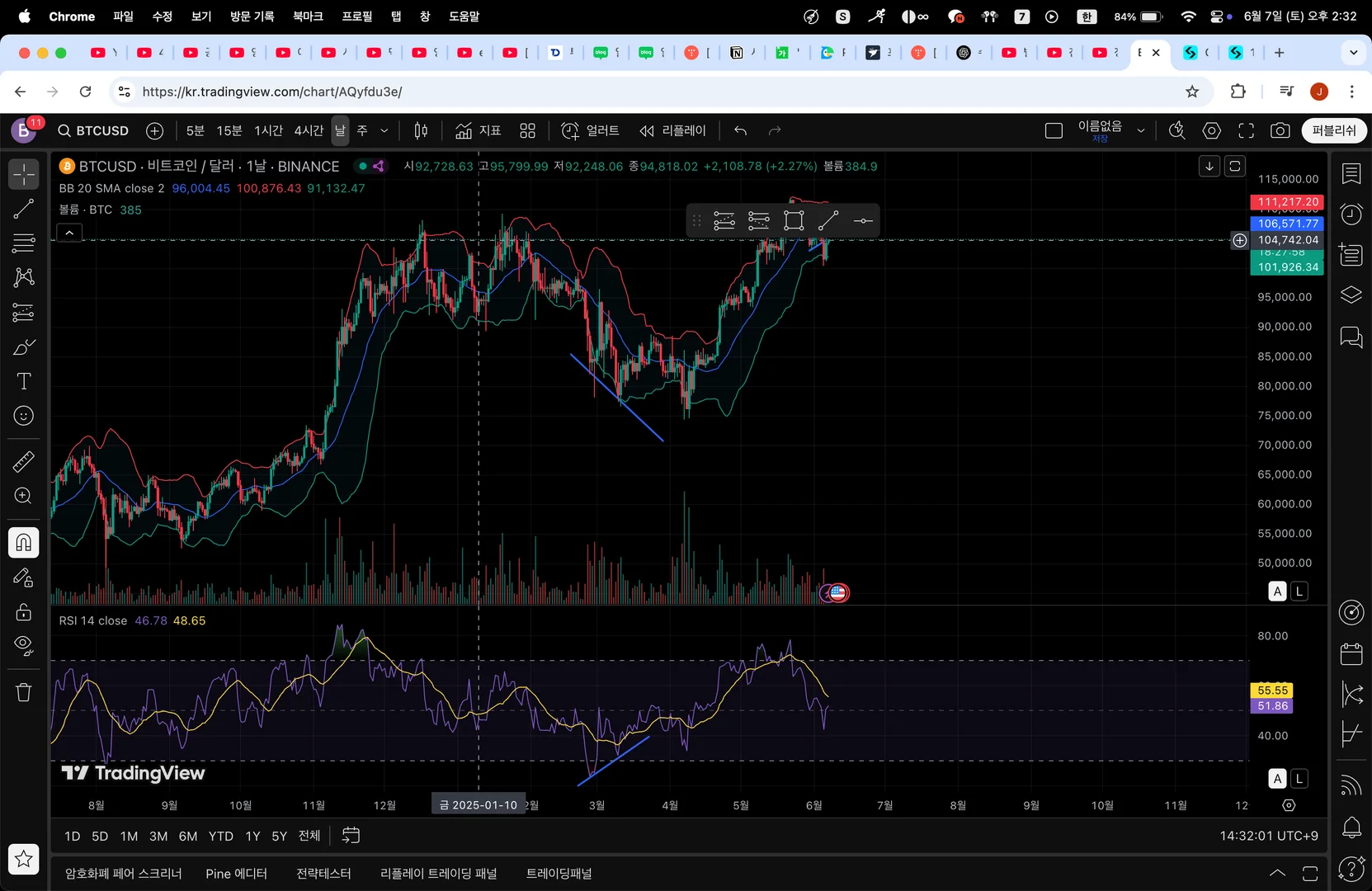The width and height of the screenshot is (1372, 891).
Task: Open the chat speech bubble panel
Action: (1351, 336)
